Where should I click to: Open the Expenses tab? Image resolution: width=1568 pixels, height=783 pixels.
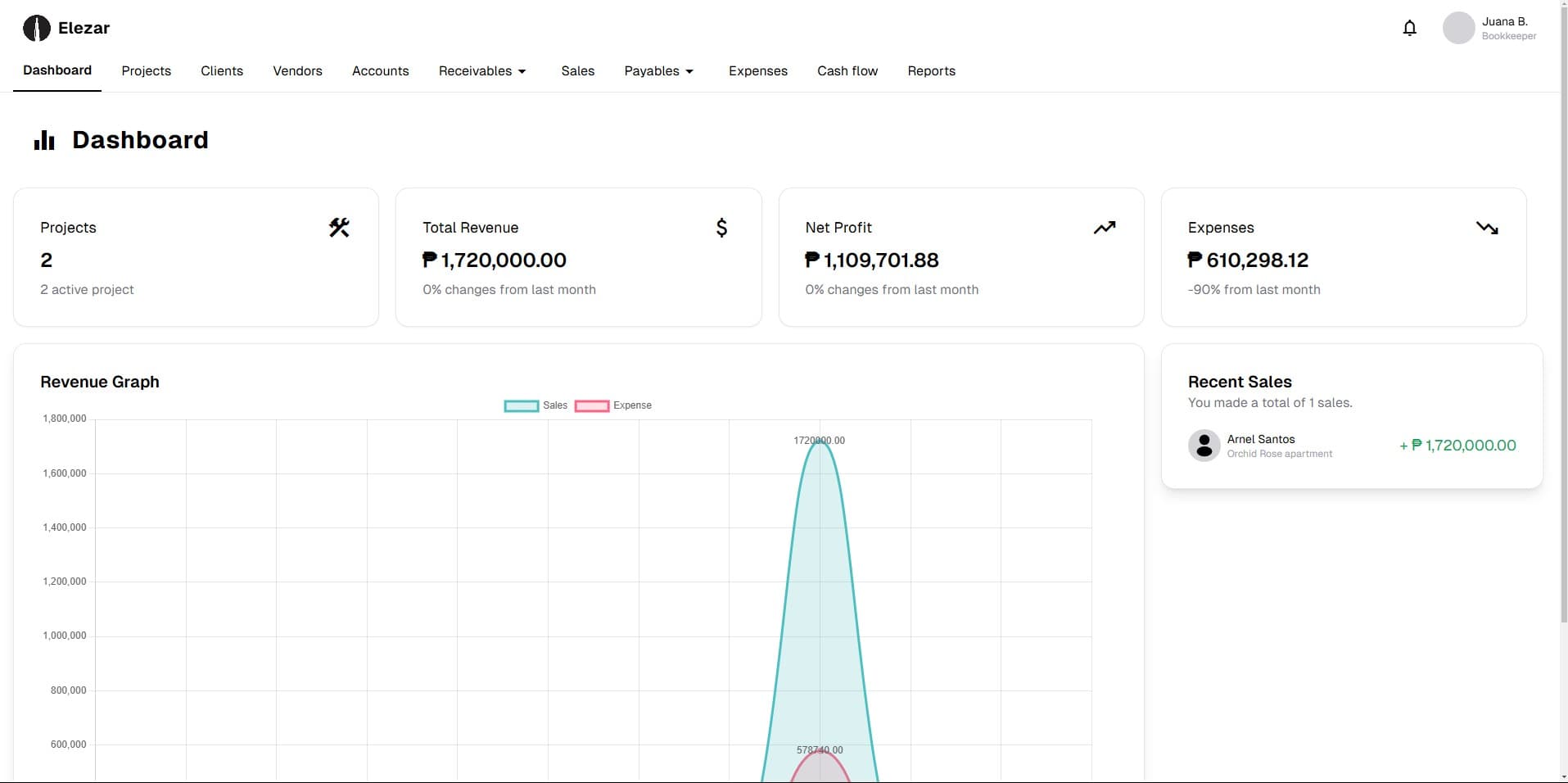pos(758,71)
